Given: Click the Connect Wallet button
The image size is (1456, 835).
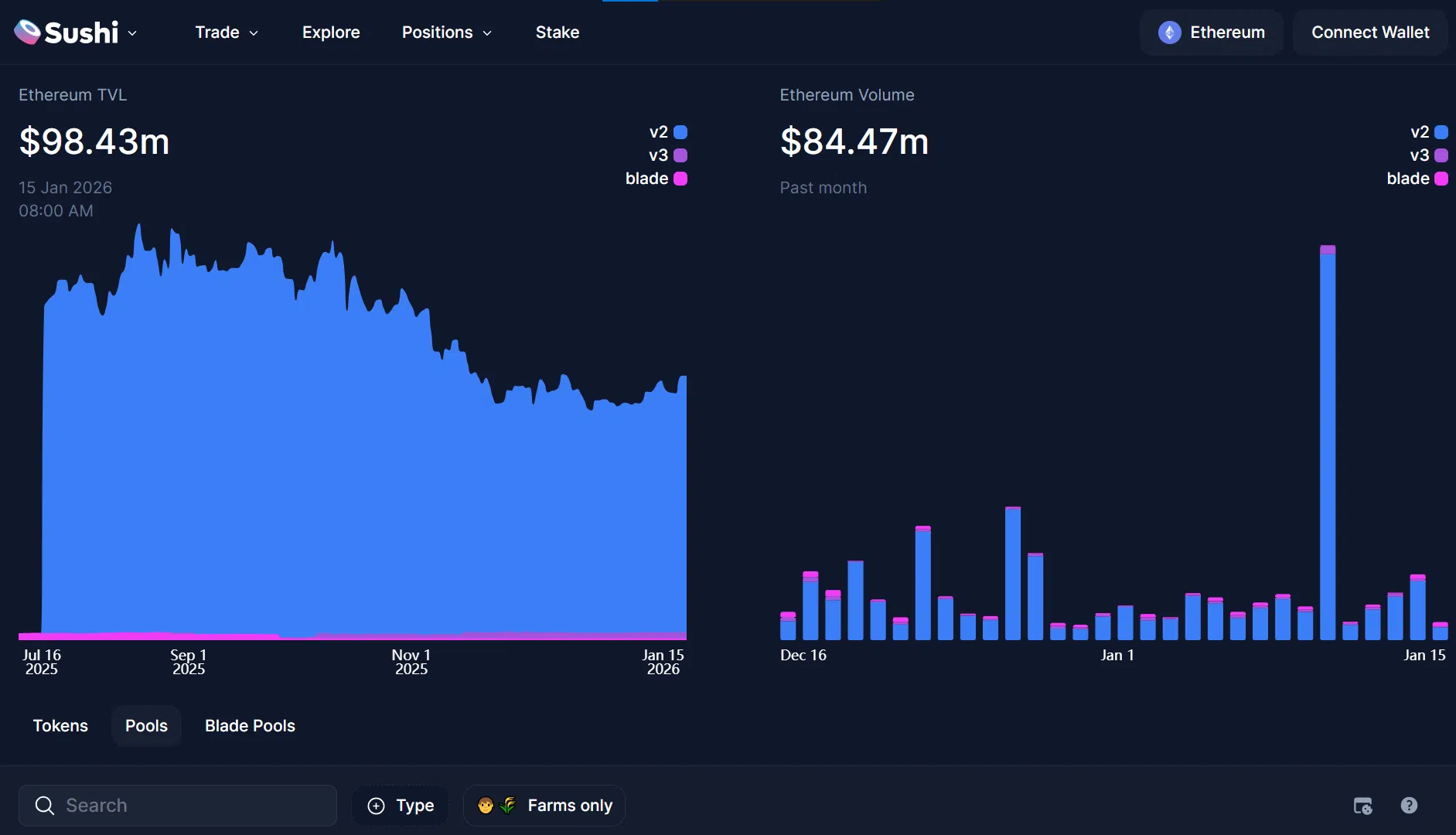Looking at the screenshot, I should [1370, 32].
